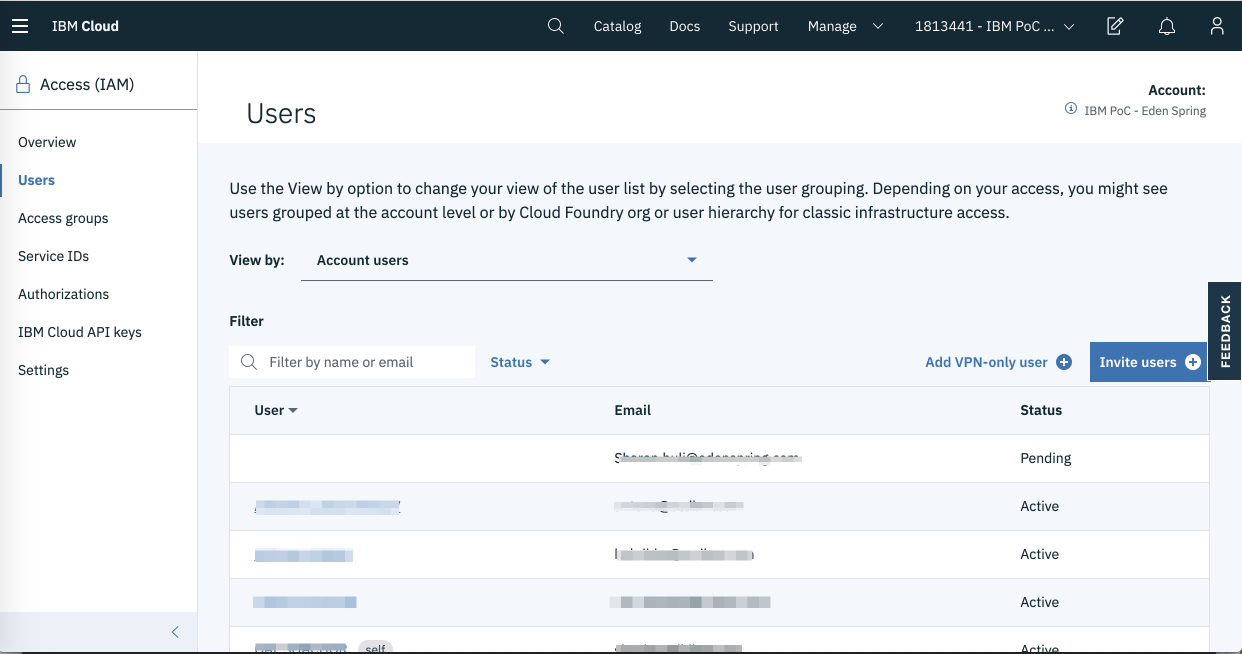Open the hamburger navigation menu

[x=20, y=26]
